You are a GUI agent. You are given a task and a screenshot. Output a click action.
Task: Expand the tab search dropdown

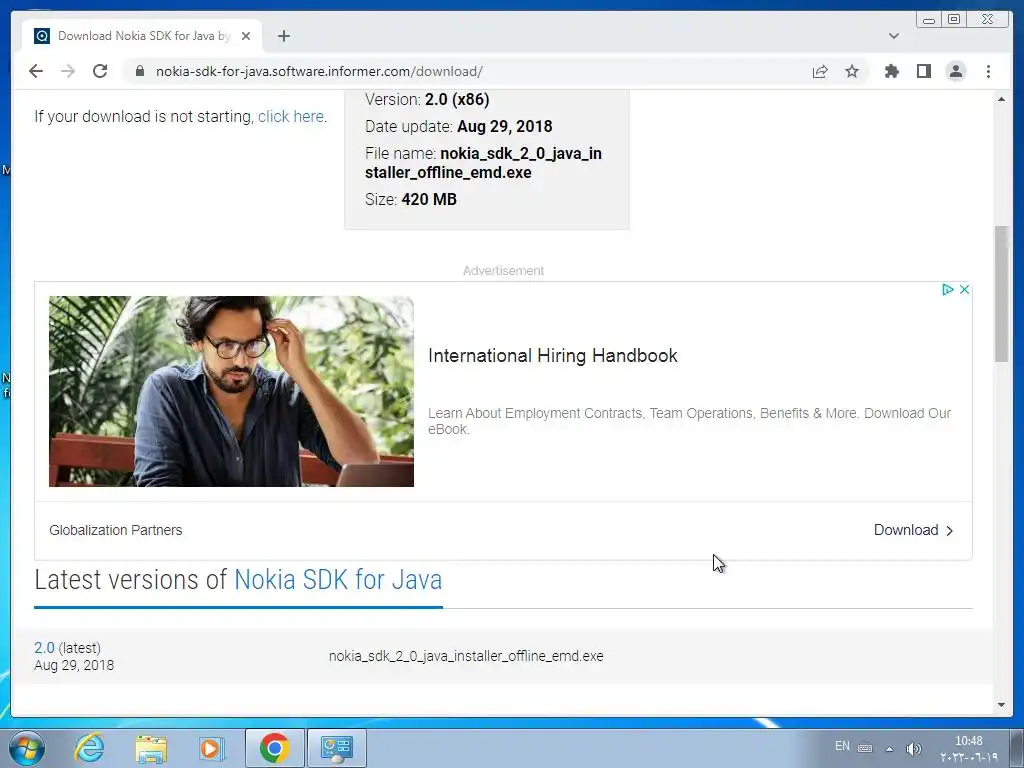pyautogui.click(x=893, y=36)
